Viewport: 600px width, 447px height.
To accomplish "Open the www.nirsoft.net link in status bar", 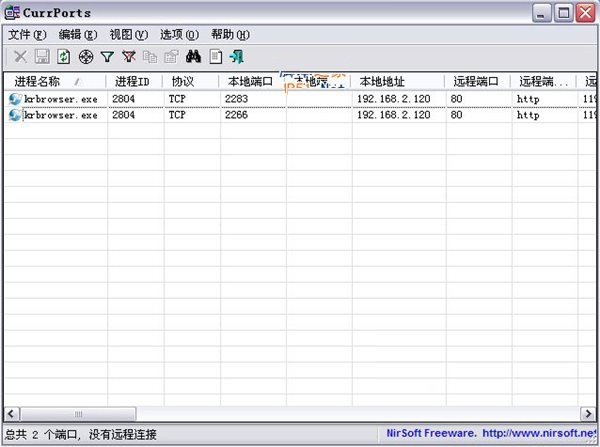I will pos(540,433).
